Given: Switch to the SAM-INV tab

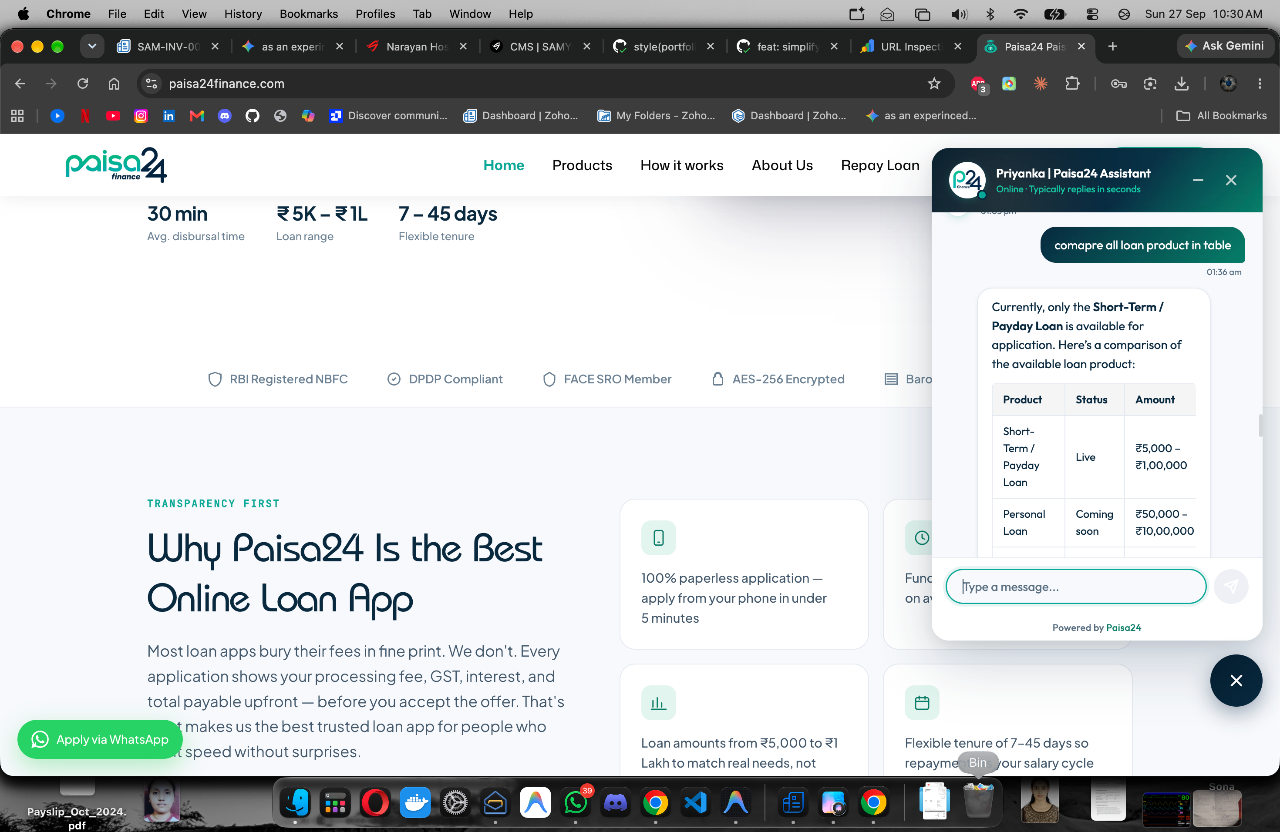Looking at the screenshot, I should tap(167, 46).
